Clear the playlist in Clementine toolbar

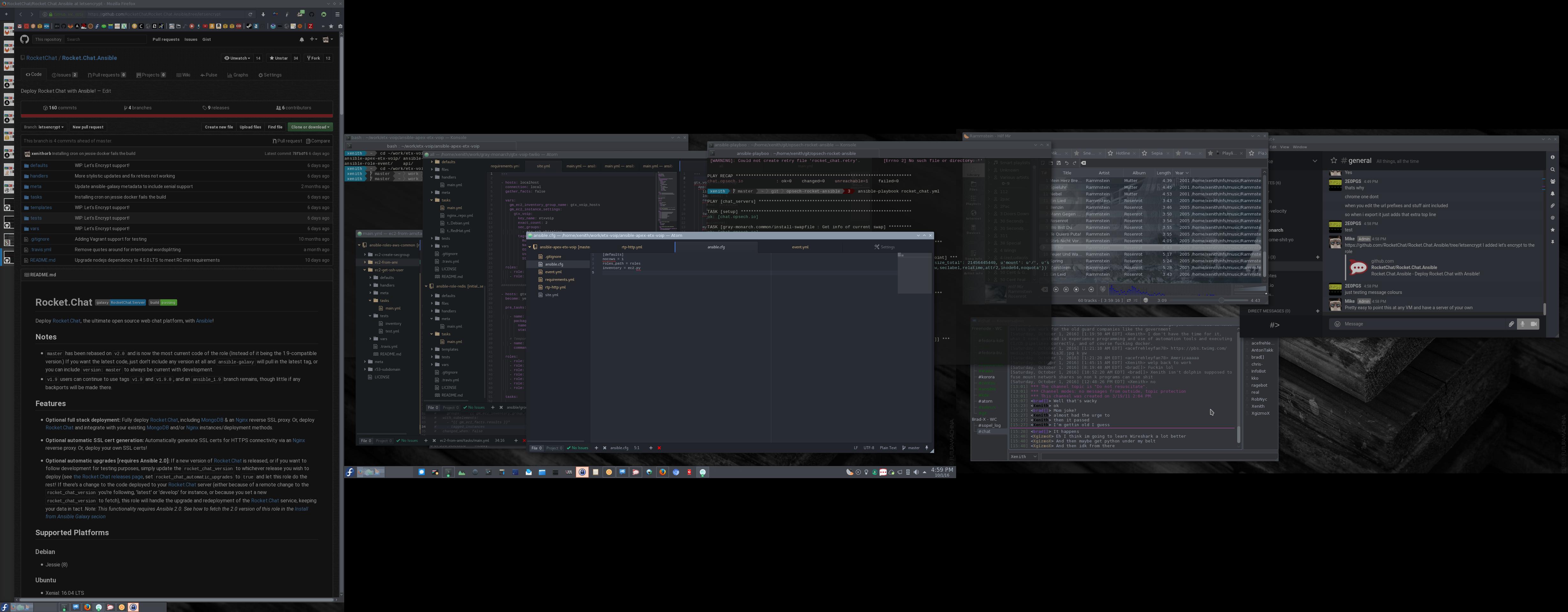[x=1084, y=163]
